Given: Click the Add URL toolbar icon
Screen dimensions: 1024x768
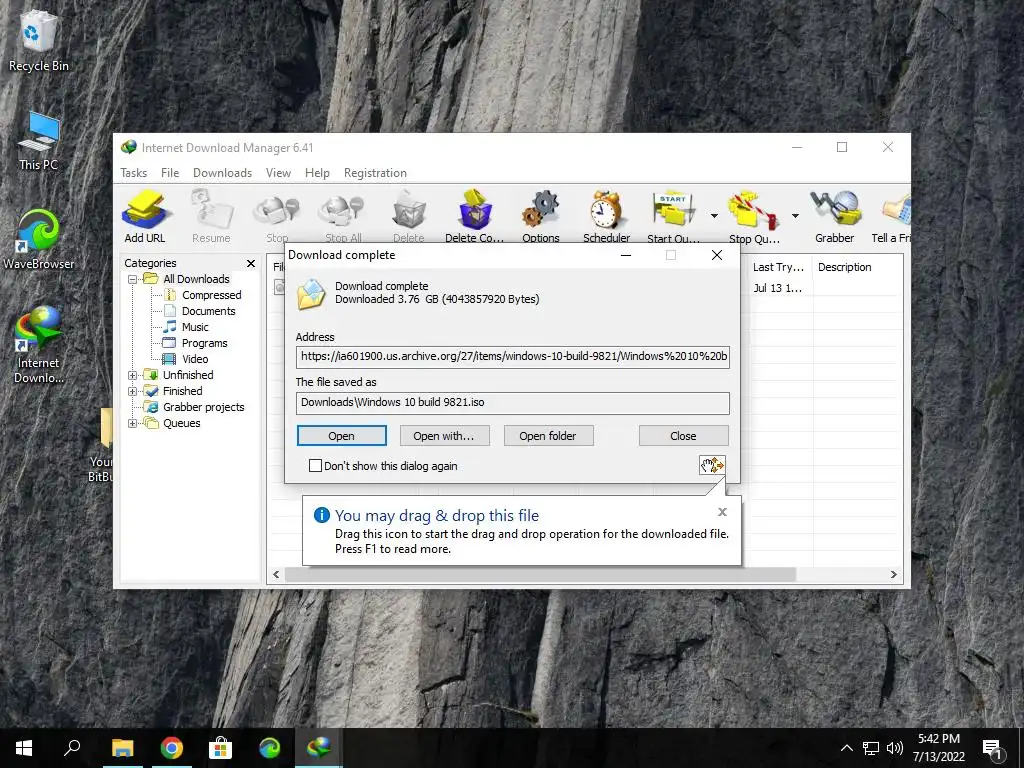Looking at the screenshot, I should click(145, 217).
